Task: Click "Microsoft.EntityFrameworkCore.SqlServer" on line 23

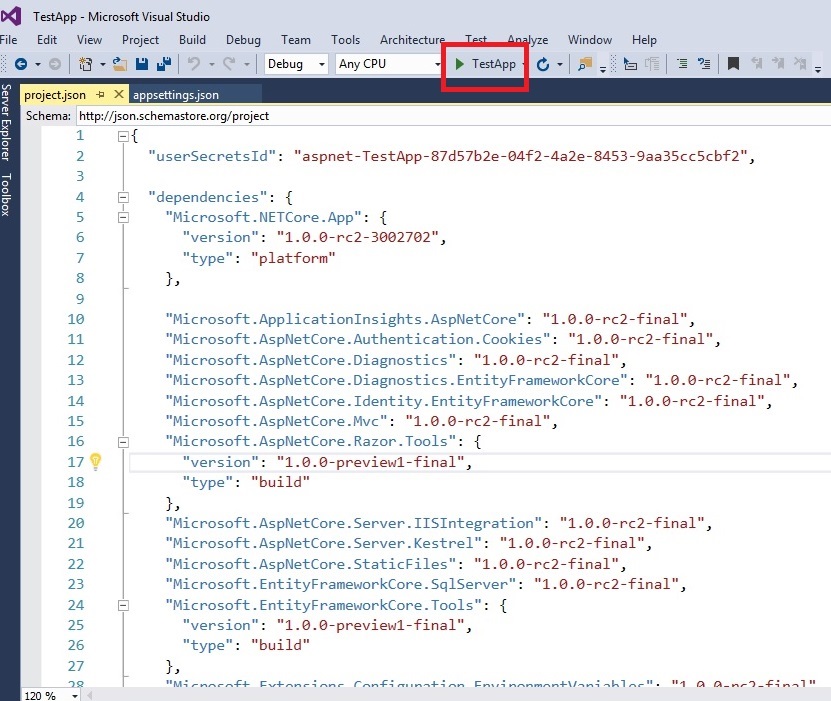Action: click(x=341, y=584)
